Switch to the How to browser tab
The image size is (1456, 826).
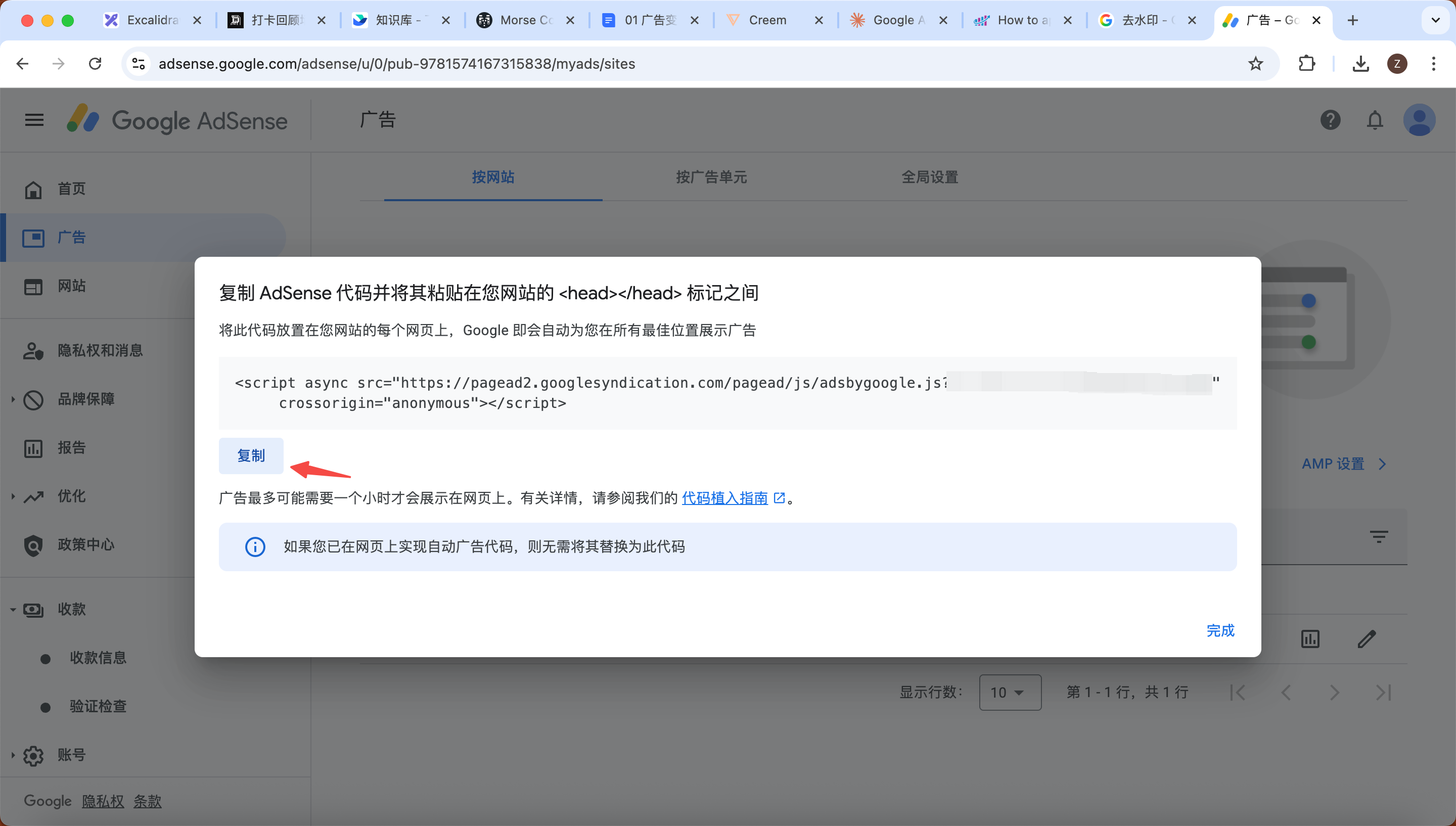tap(1024, 20)
